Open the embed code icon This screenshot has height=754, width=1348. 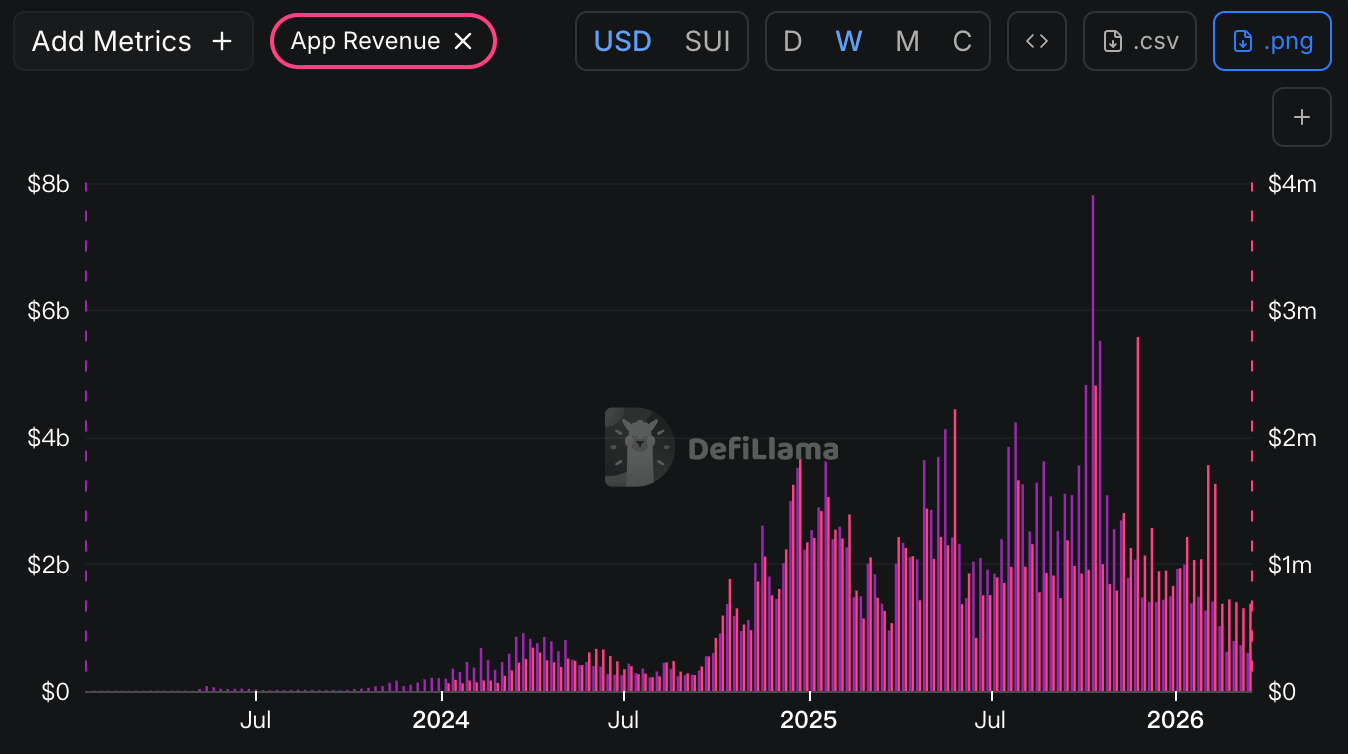coord(1037,41)
